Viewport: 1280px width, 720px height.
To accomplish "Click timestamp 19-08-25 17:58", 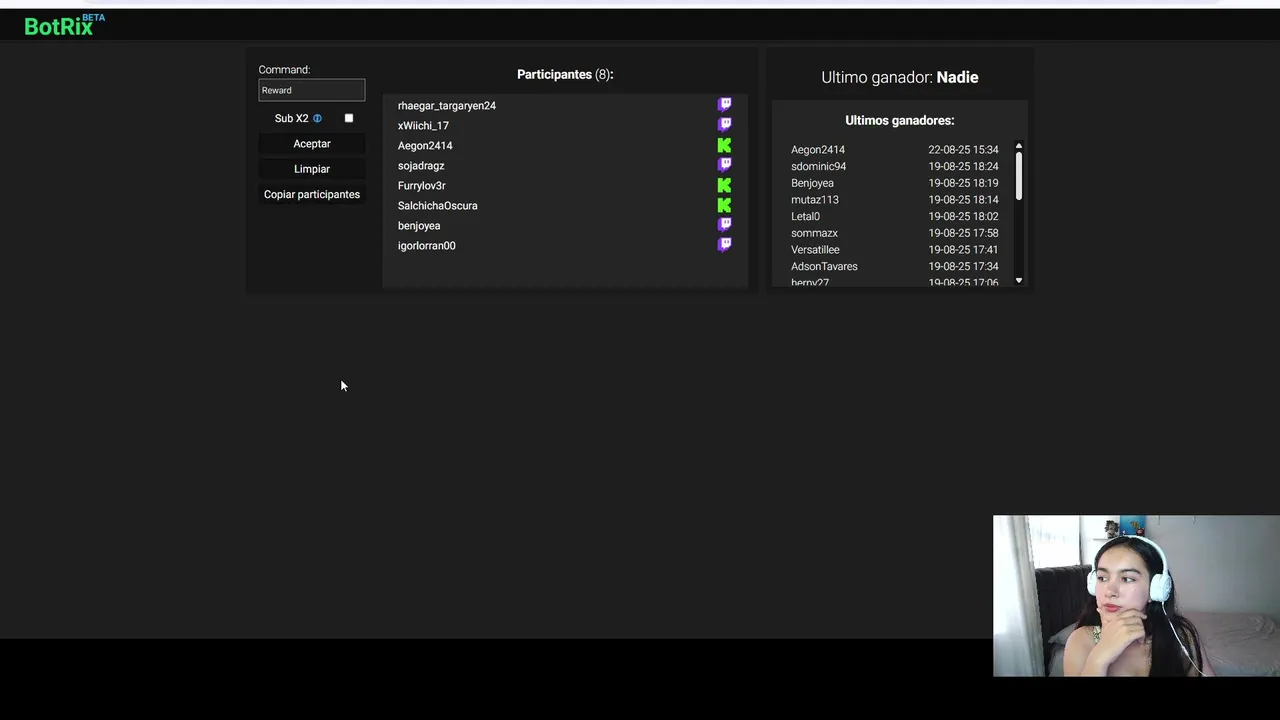I will [963, 233].
